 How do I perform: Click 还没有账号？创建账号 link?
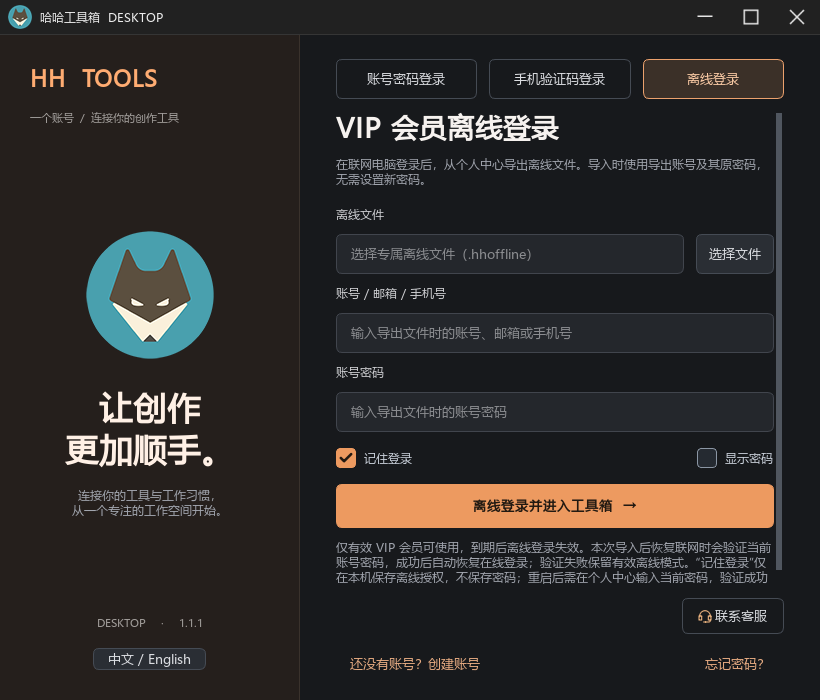click(x=415, y=664)
